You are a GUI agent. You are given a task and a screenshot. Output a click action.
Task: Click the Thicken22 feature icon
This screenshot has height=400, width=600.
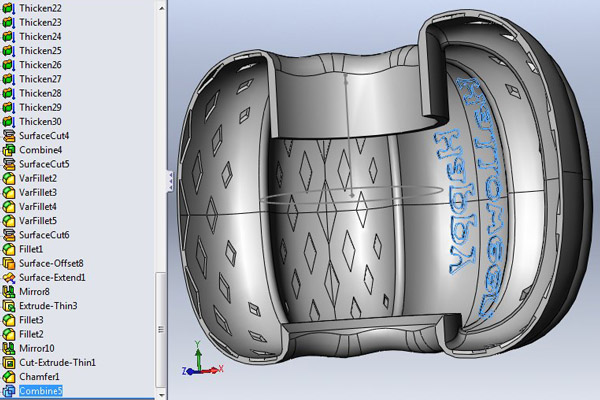(x=8, y=8)
